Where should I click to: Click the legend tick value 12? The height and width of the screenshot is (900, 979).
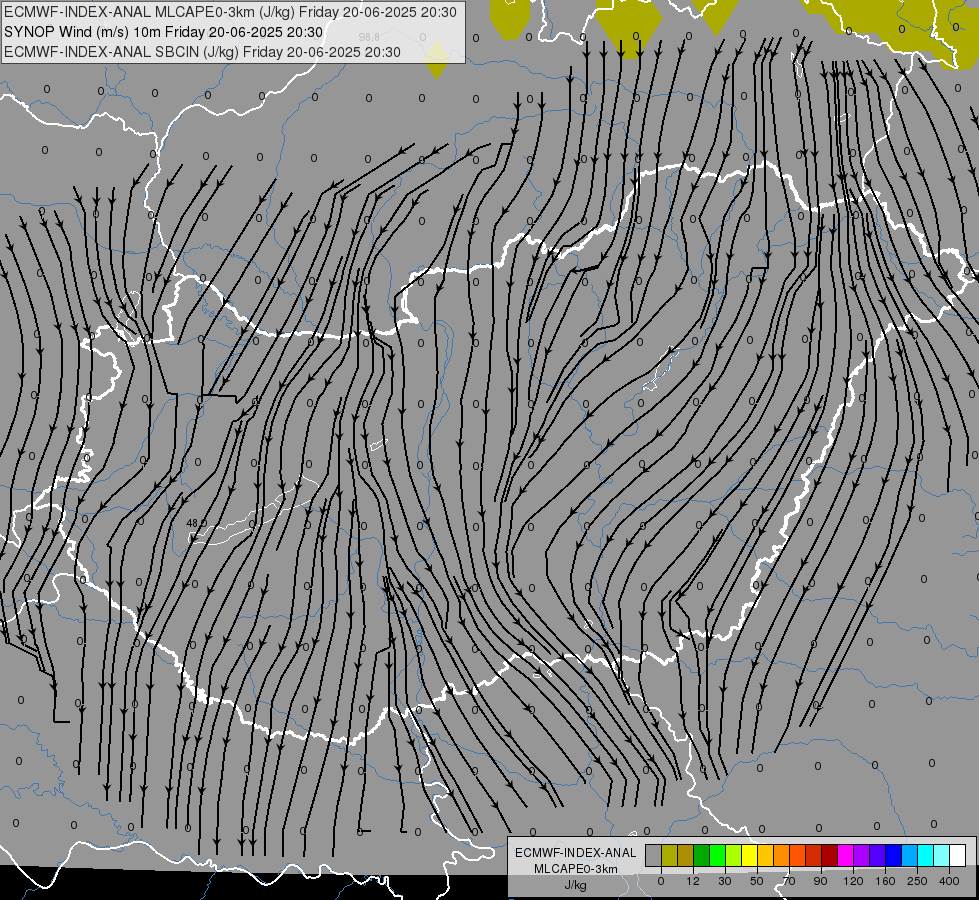[x=693, y=881]
